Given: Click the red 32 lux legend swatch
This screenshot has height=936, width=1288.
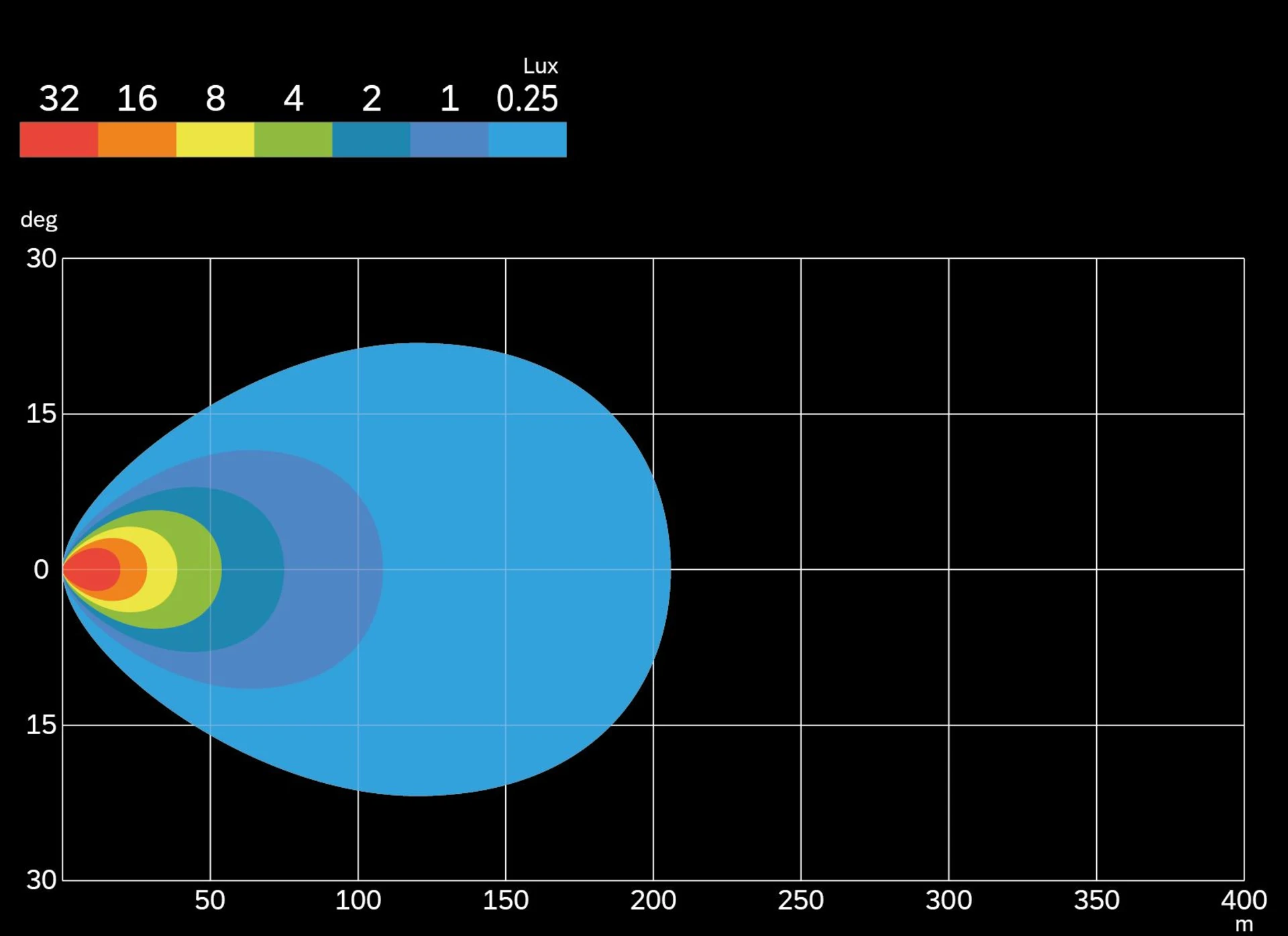Looking at the screenshot, I should (x=59, y=139).
